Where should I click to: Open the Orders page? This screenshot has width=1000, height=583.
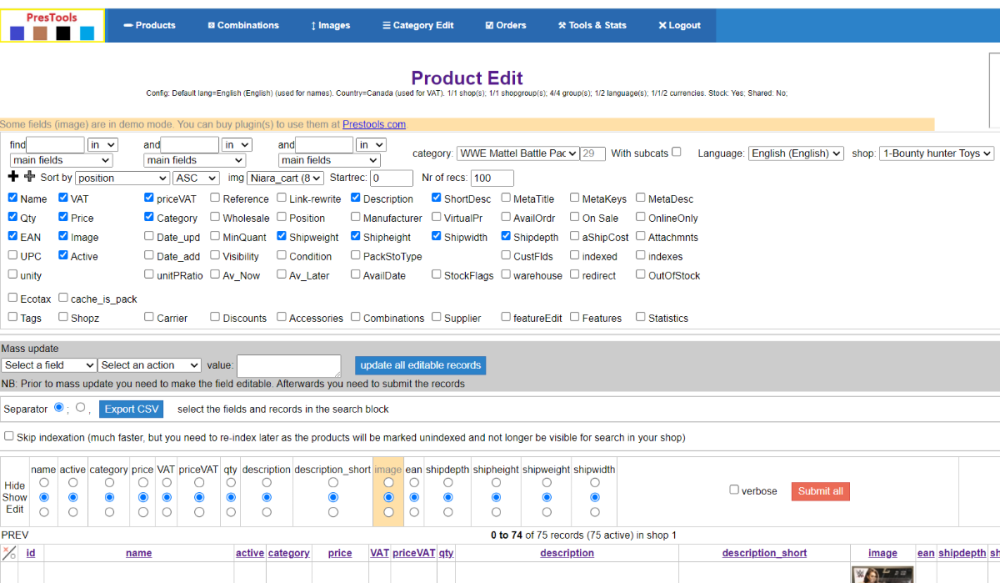(x=505, y=25)
